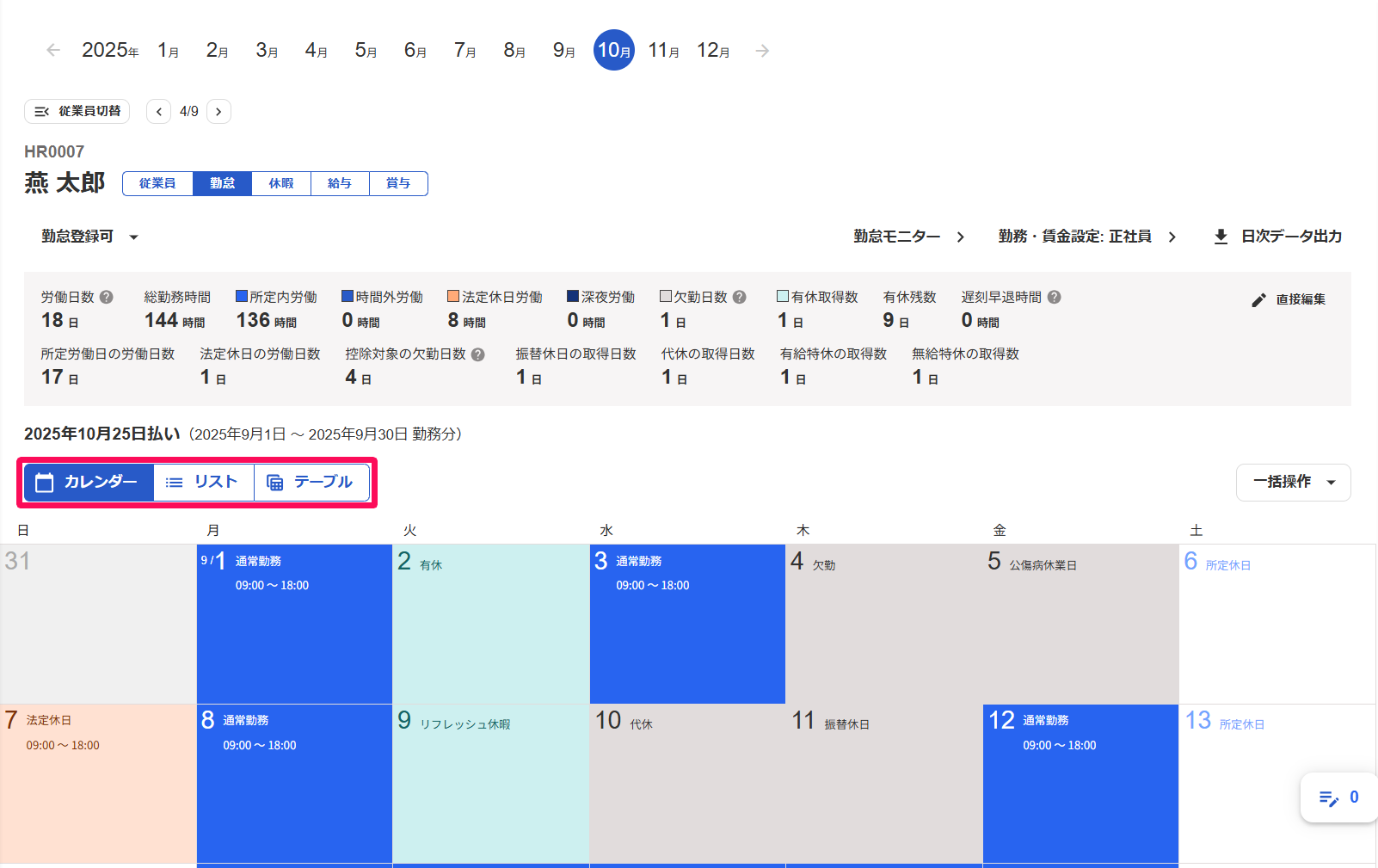Open calendar day 13 所定休日
Viewport: 1378px width, 868px height.
[x=1277, y=784]
